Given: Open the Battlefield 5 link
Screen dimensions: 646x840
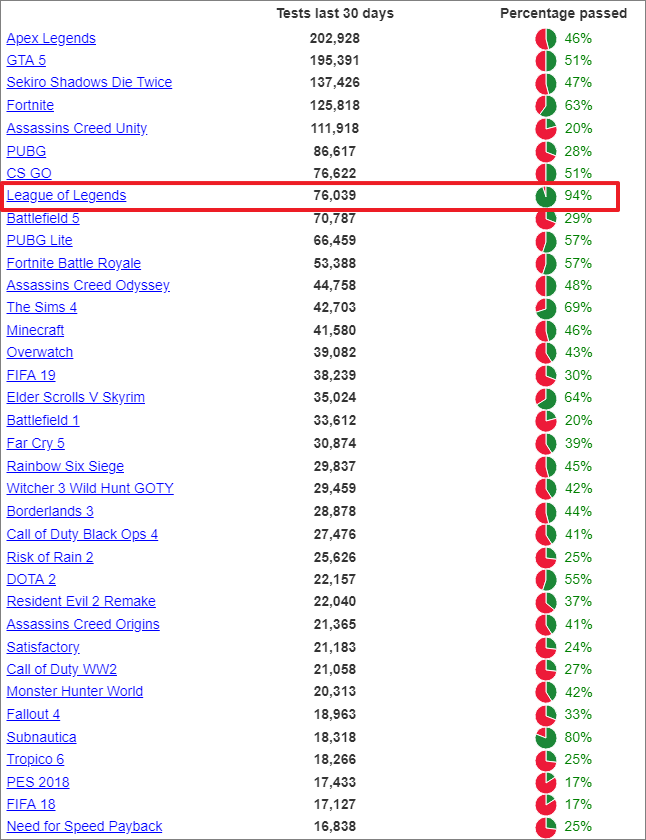Looking at the screenshot, I should pos(43,219).
